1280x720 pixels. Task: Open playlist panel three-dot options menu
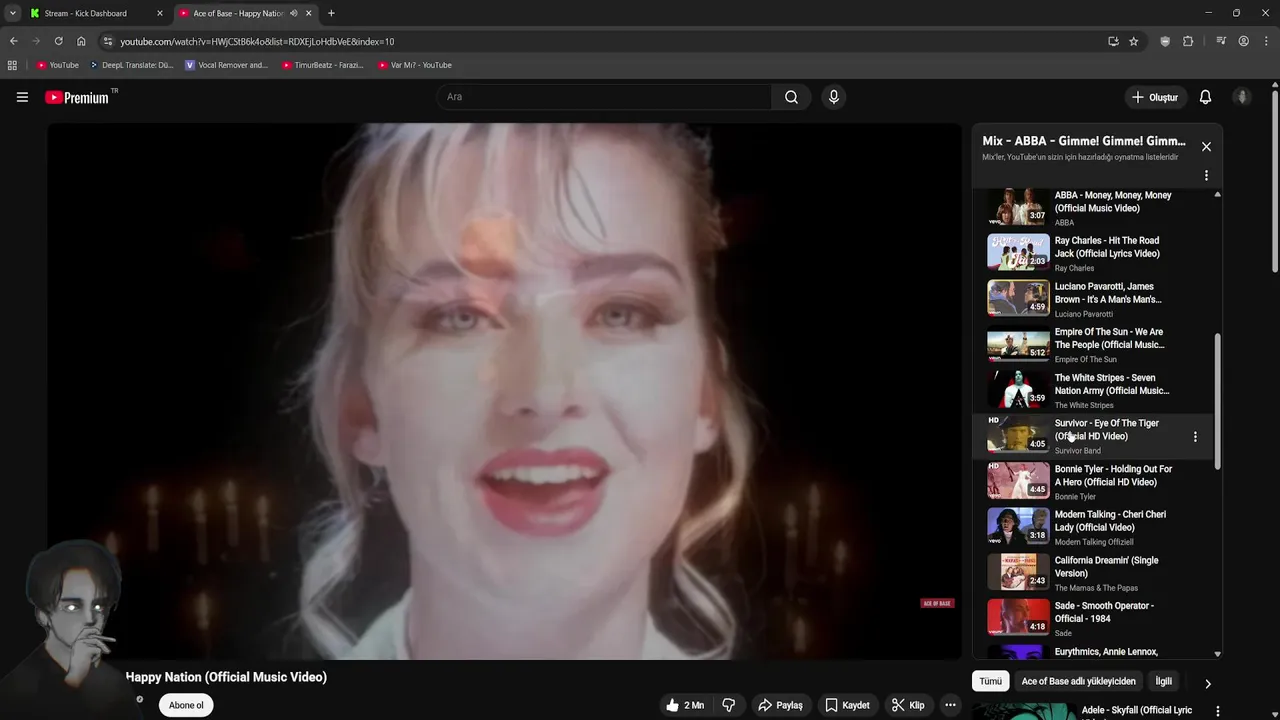click(x=1206, y=175)
